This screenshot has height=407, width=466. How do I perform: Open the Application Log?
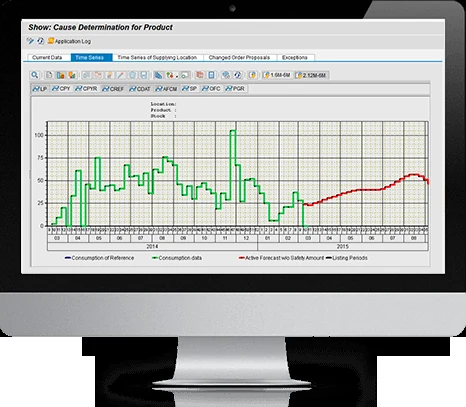pos(69,41)
